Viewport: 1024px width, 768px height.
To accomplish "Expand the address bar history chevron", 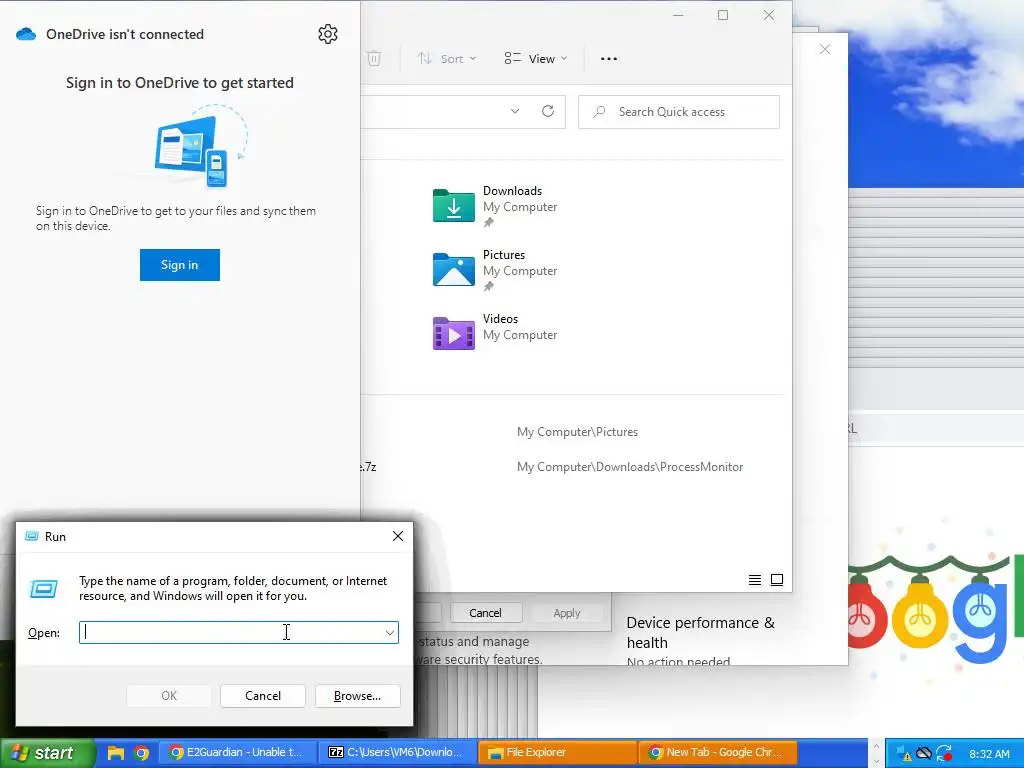I will 515,112.
